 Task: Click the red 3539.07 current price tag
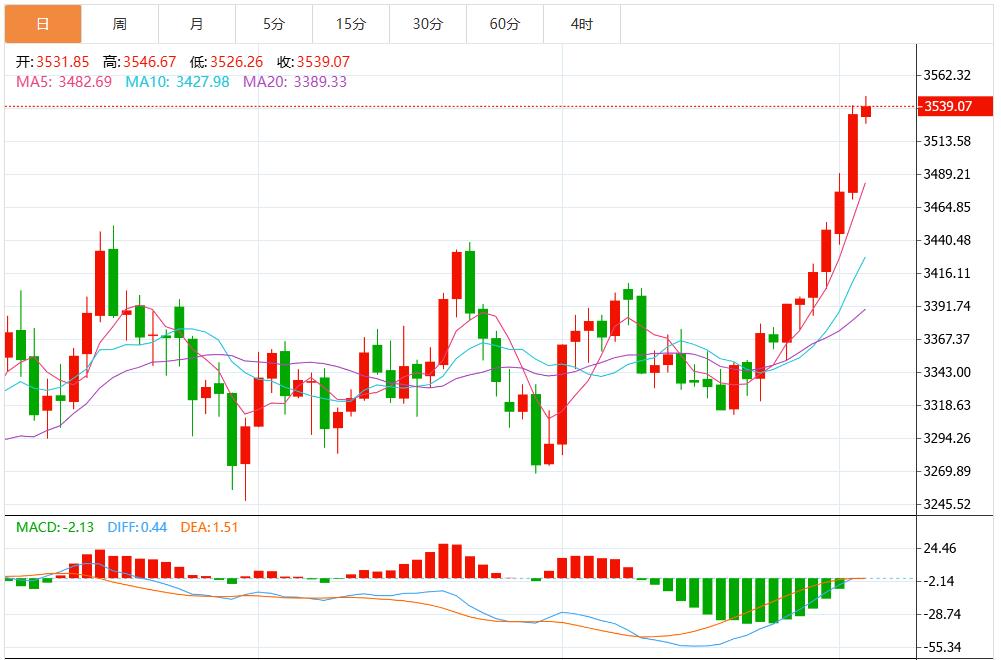pyautogui.click(x=954, y=106)
